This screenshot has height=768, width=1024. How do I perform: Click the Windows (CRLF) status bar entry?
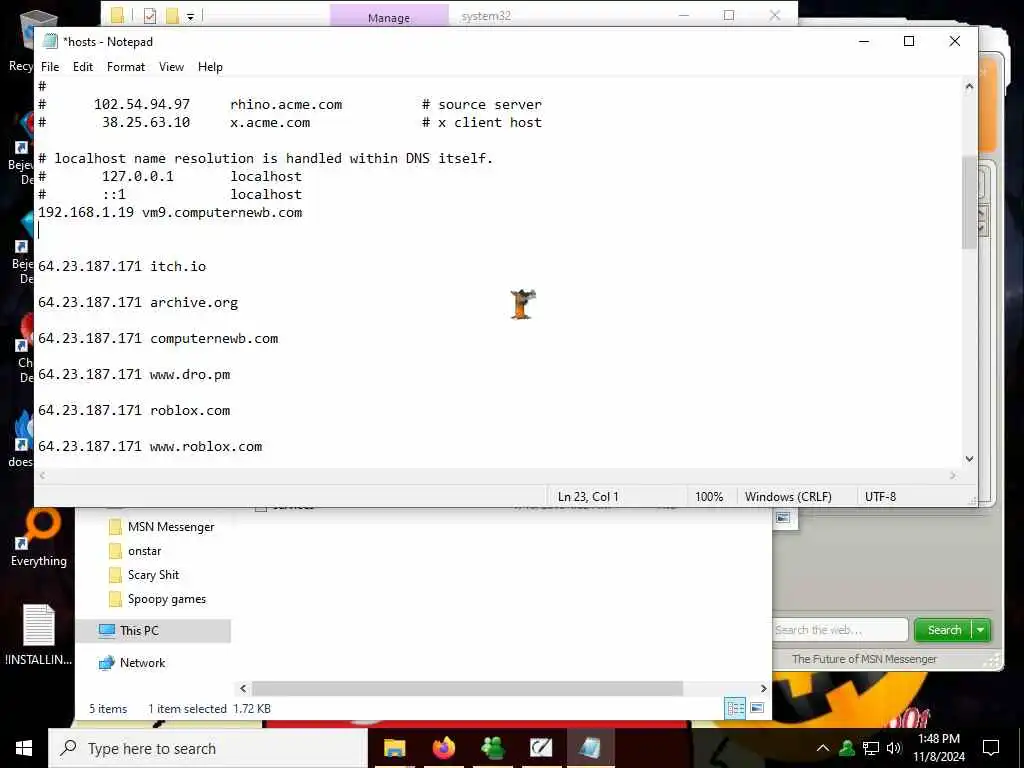(788, 496)
